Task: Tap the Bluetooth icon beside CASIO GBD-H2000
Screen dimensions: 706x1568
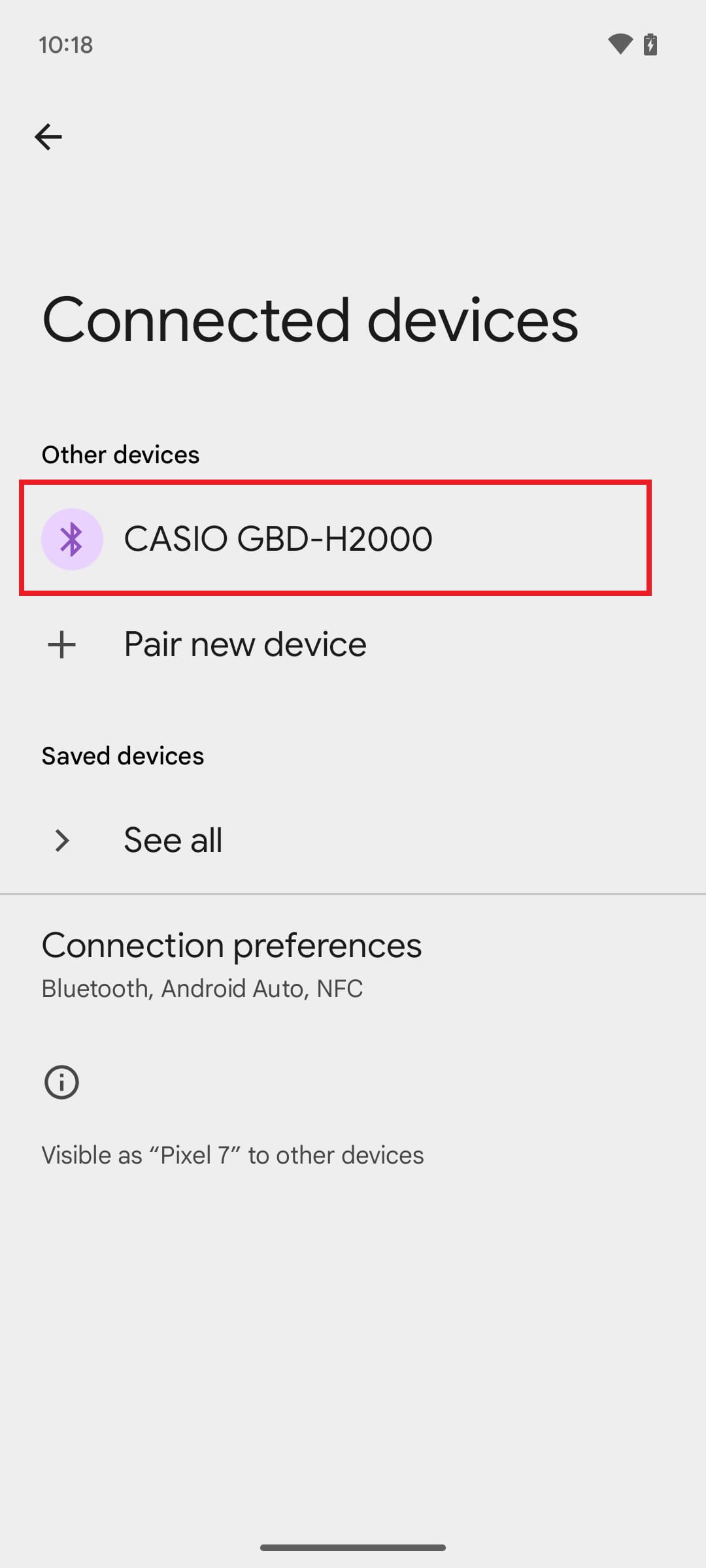Action: pyautogui.click(x=72, y=539)
